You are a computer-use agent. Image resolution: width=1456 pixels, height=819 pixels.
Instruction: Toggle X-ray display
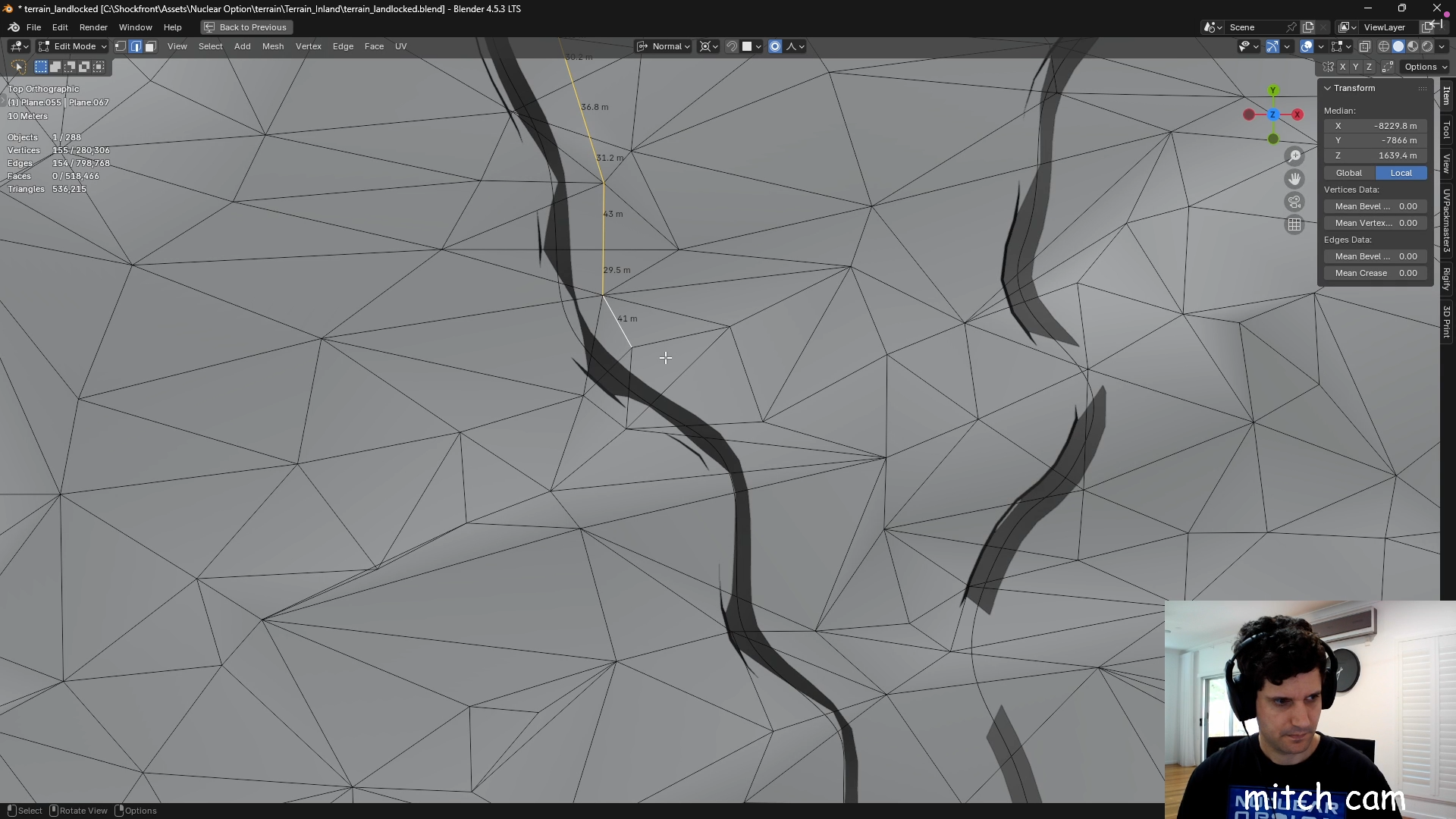(x=1364, y=46)
